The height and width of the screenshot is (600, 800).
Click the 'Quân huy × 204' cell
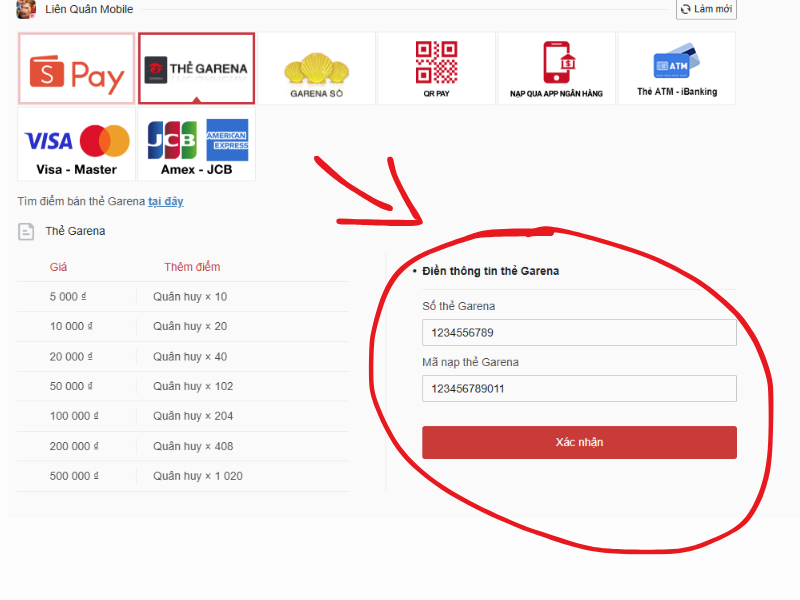tap(193, 416)
